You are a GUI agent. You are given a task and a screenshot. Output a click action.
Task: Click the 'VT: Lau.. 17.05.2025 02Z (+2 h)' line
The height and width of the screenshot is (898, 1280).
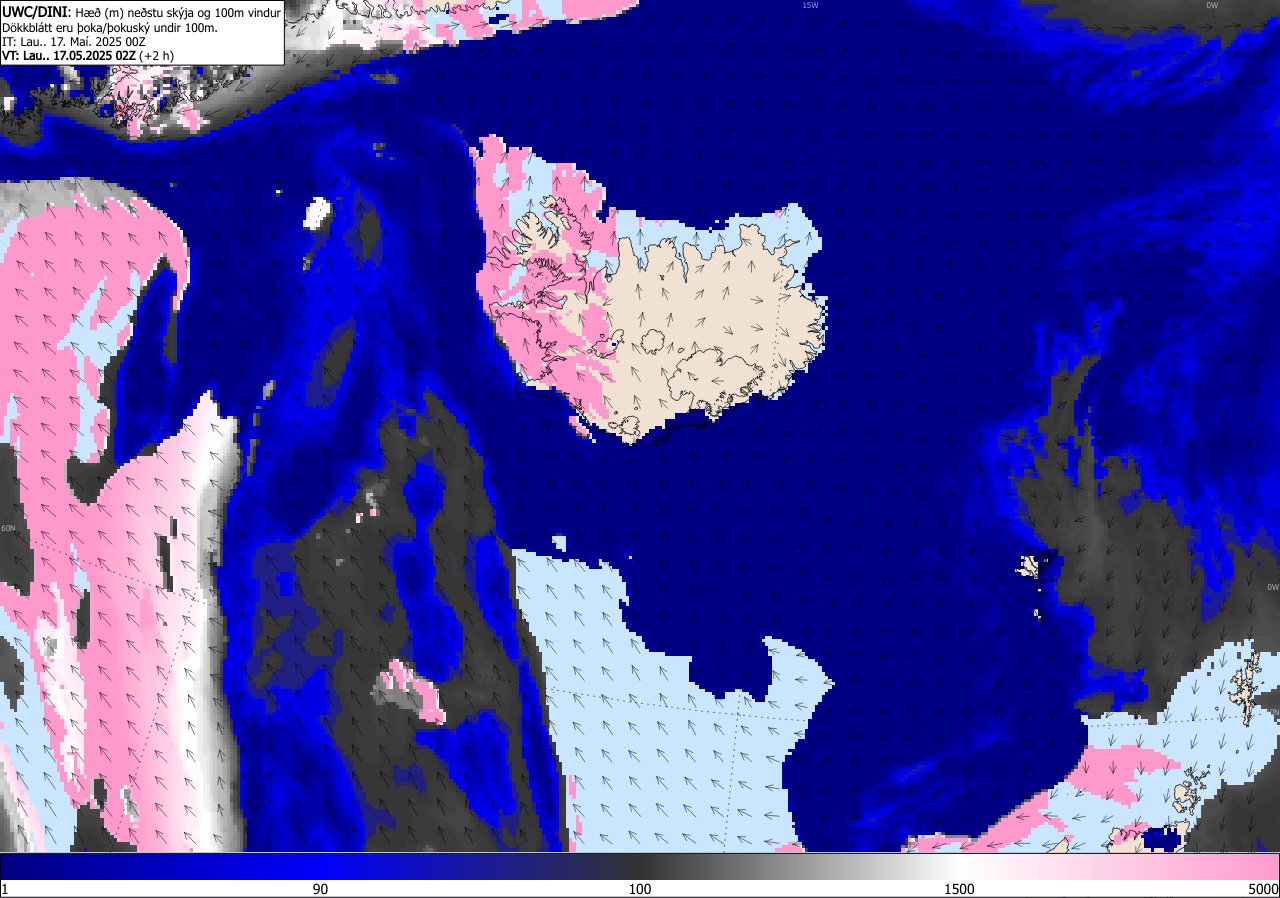tap(86, 57)
